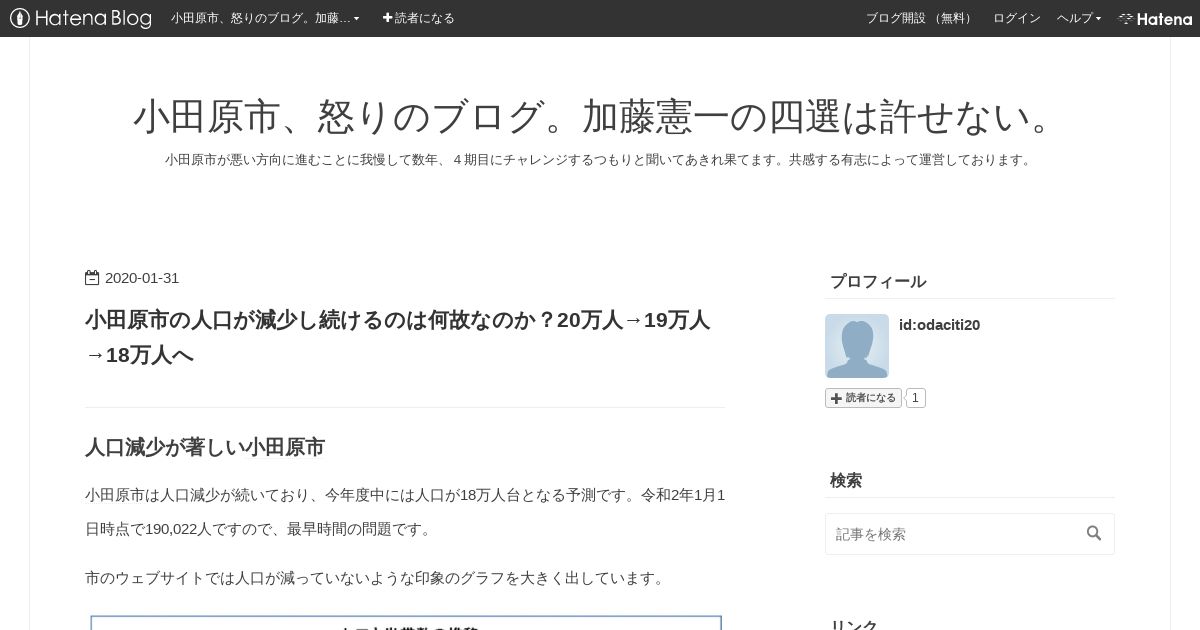Expand the blog title dropdown in top bar
The height and width of the screenshot is (630, 1200).
[265, 18]
